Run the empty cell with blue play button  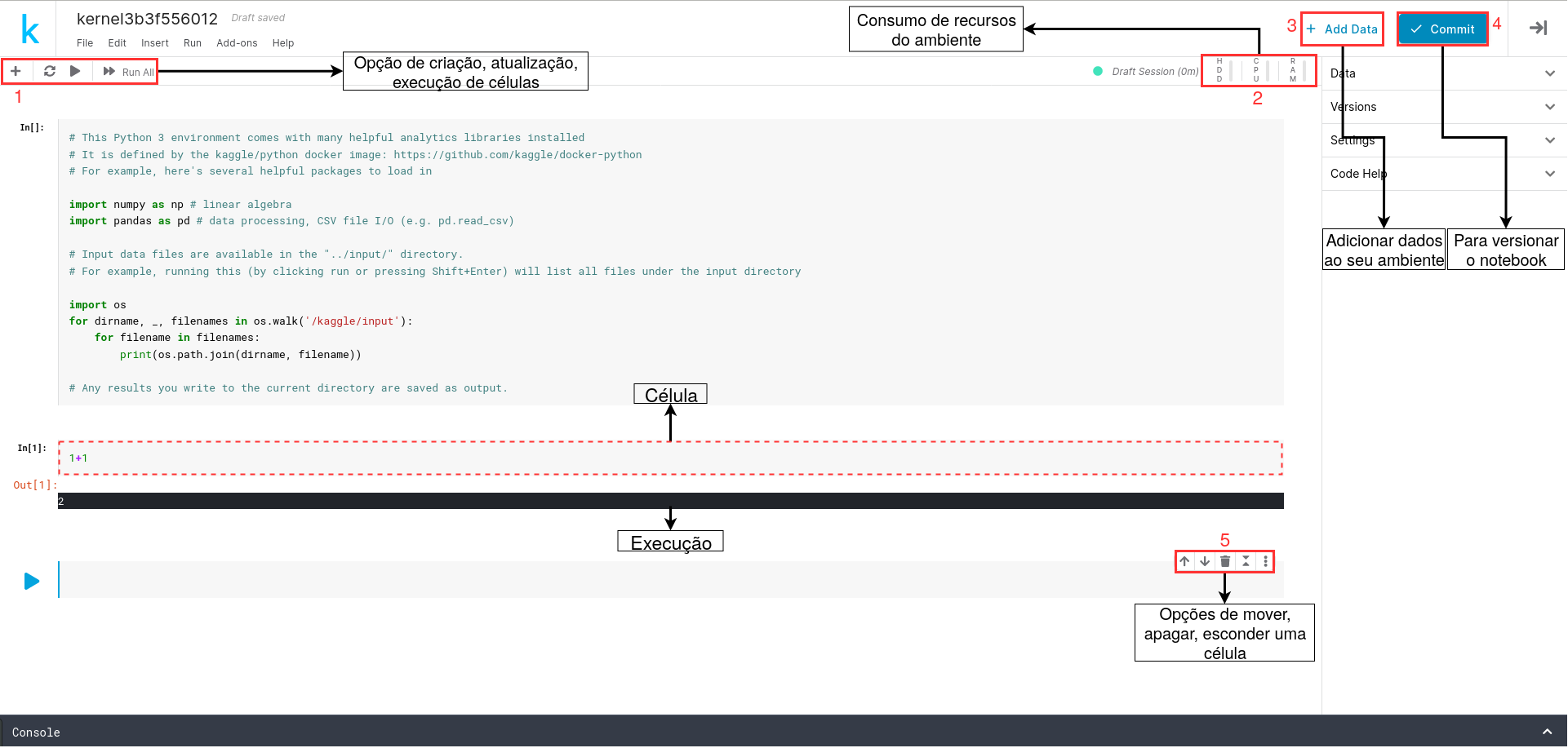[x=32, y=581]
